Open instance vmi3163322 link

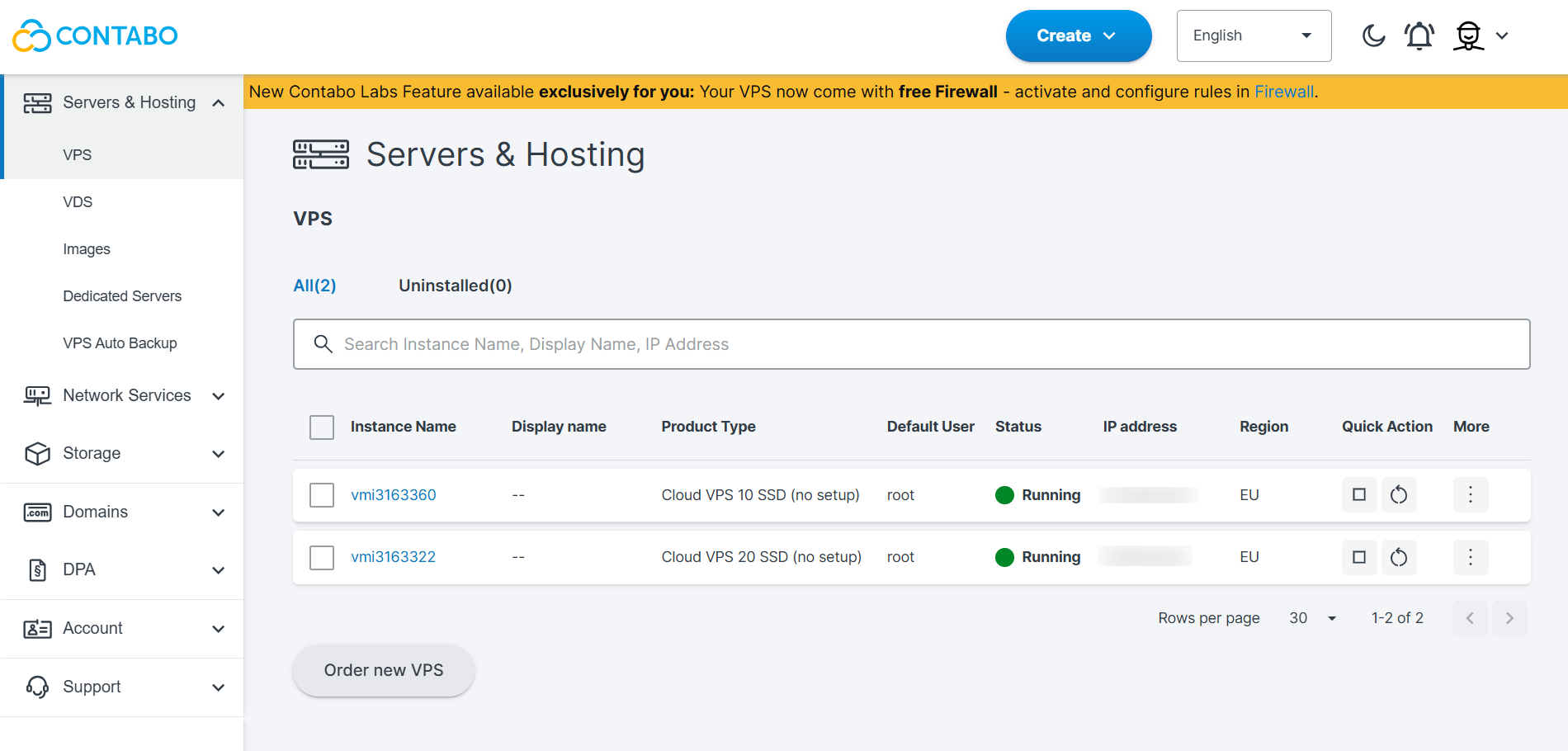coord(394,557)
